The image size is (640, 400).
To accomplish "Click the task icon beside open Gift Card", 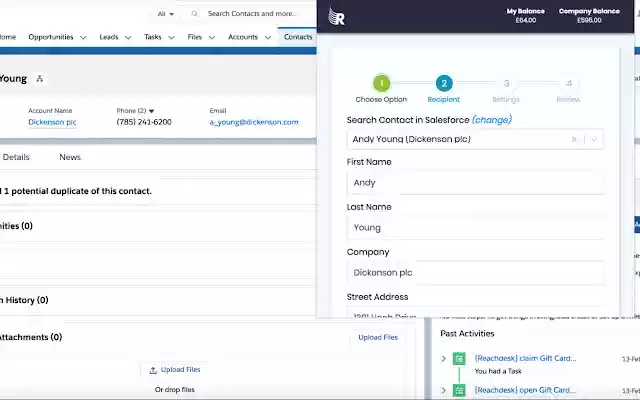I will coord(459,391).
